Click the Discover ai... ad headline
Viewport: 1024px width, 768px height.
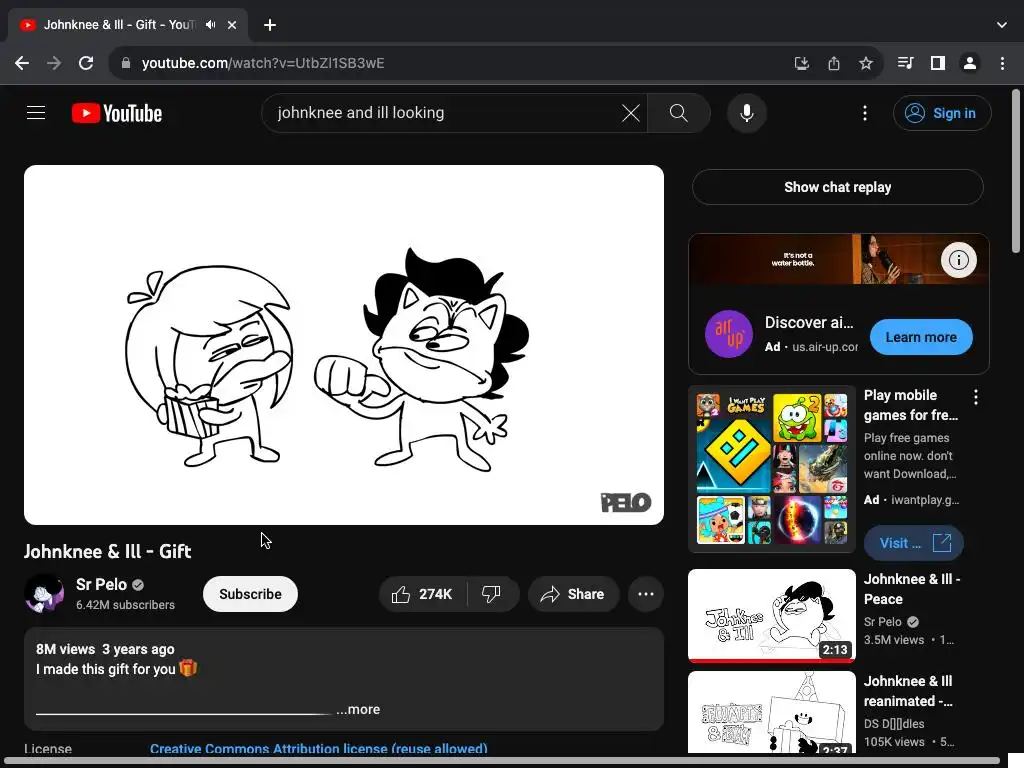809,323
